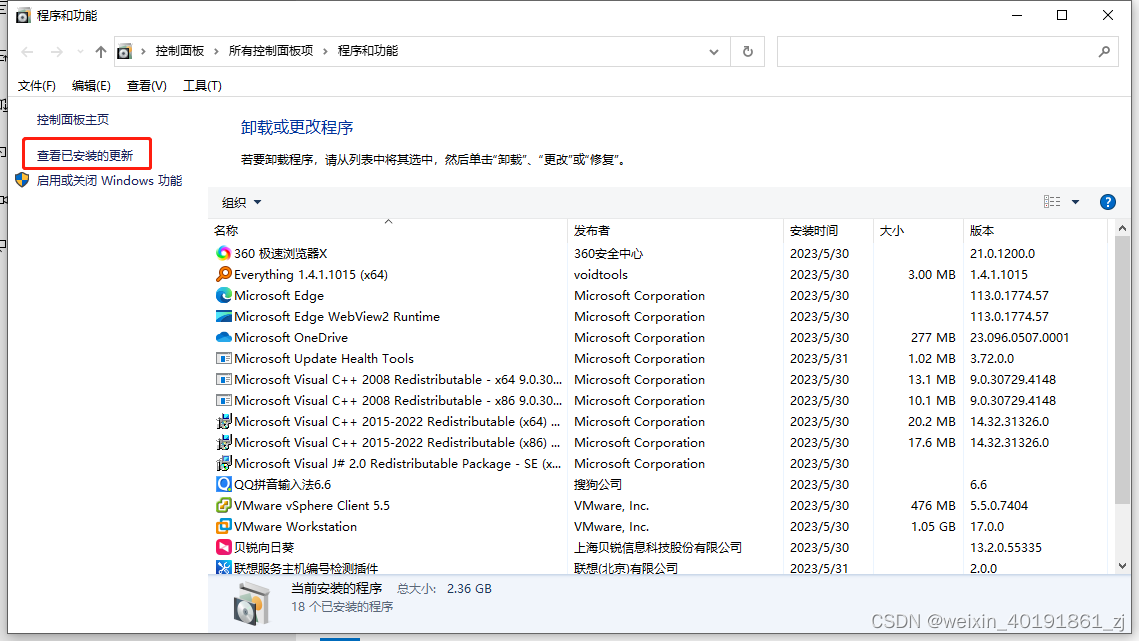
Task: Click 所有控制面板项 in the breadcrumb path
Action: (x=271, y=51)
